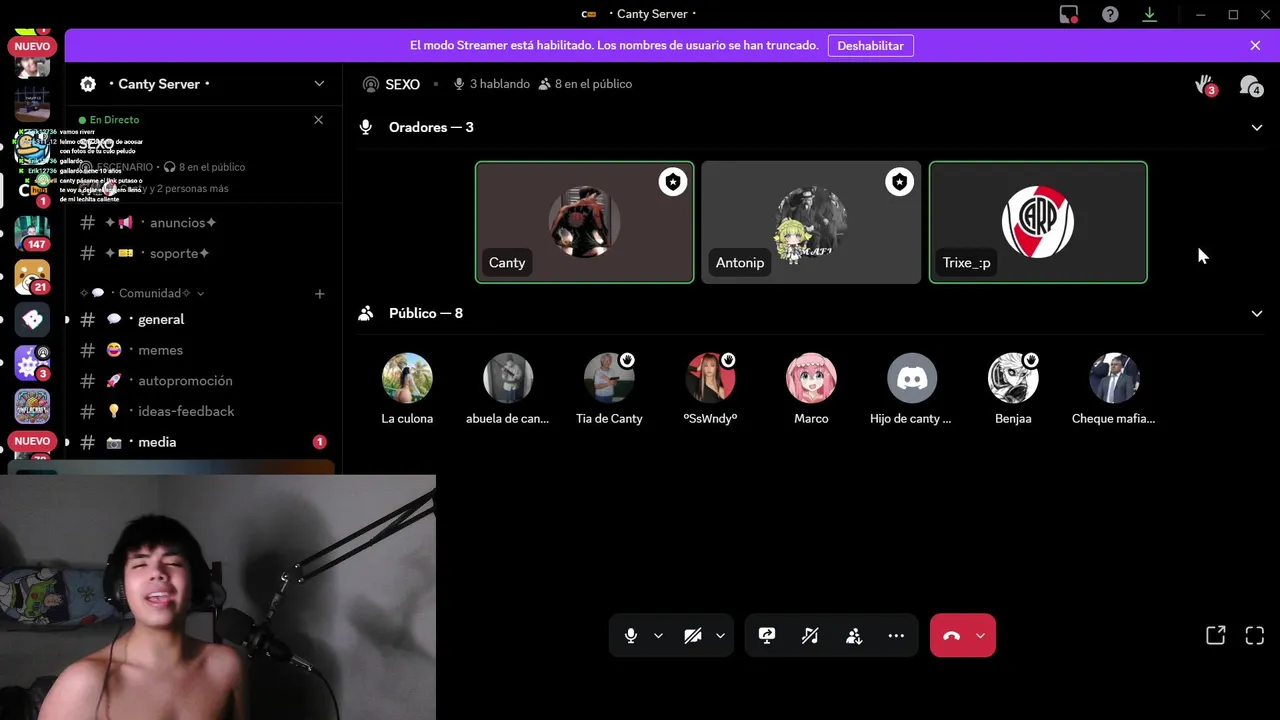Select Trixe_:p speaker tile
This screenshot has height=720, width=1280.
[x=1038, y=222]
